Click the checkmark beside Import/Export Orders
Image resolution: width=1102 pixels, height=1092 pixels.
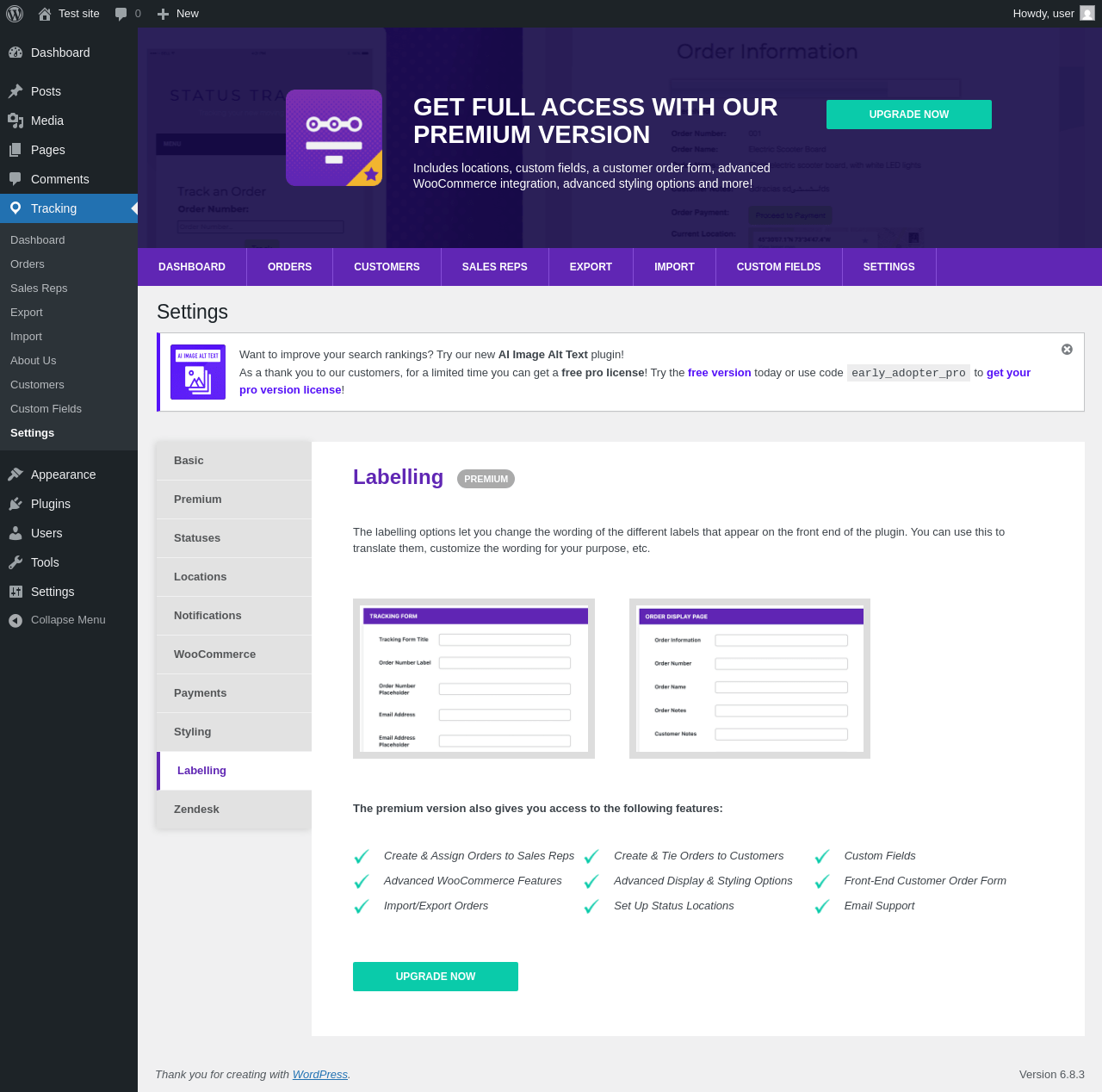point(362,907)
